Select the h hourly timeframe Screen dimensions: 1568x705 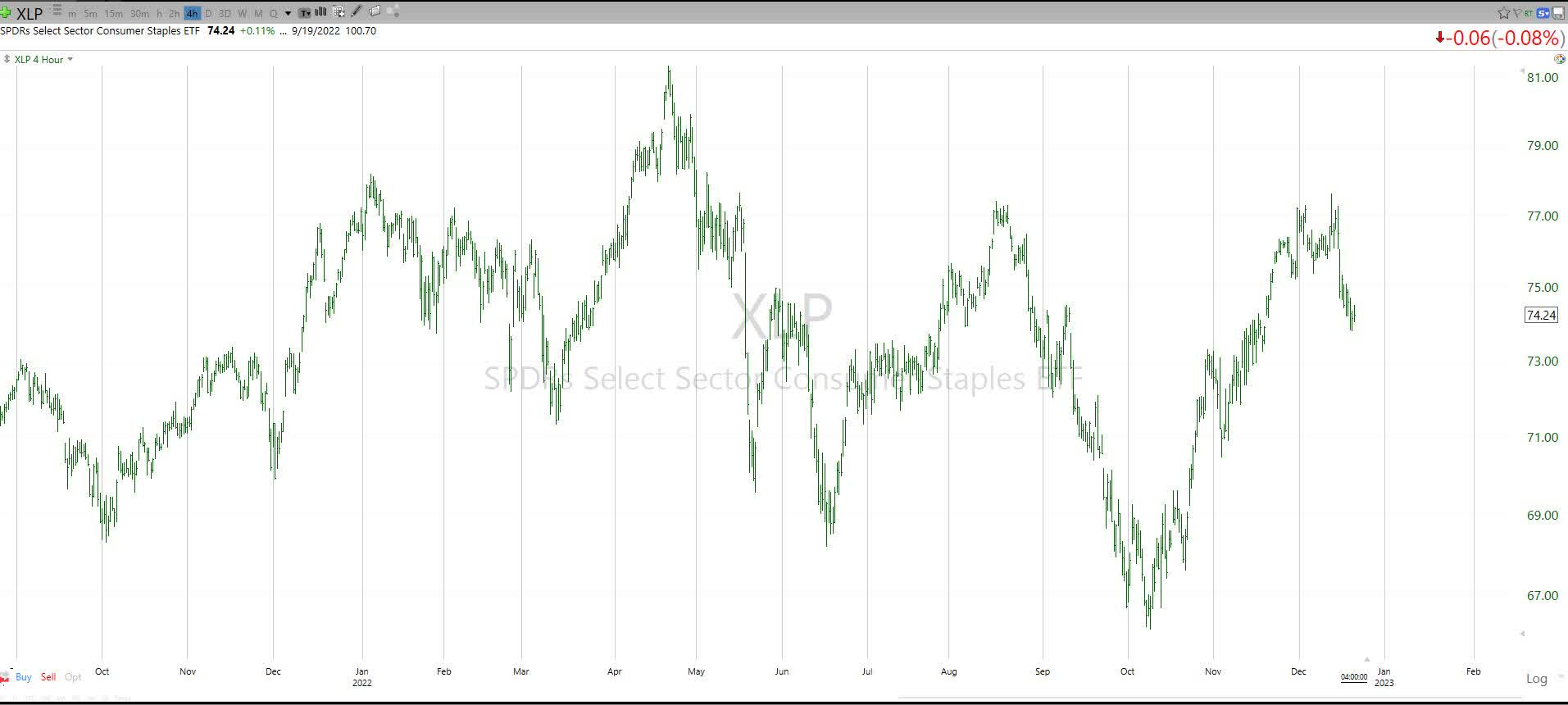click(159, 14)
